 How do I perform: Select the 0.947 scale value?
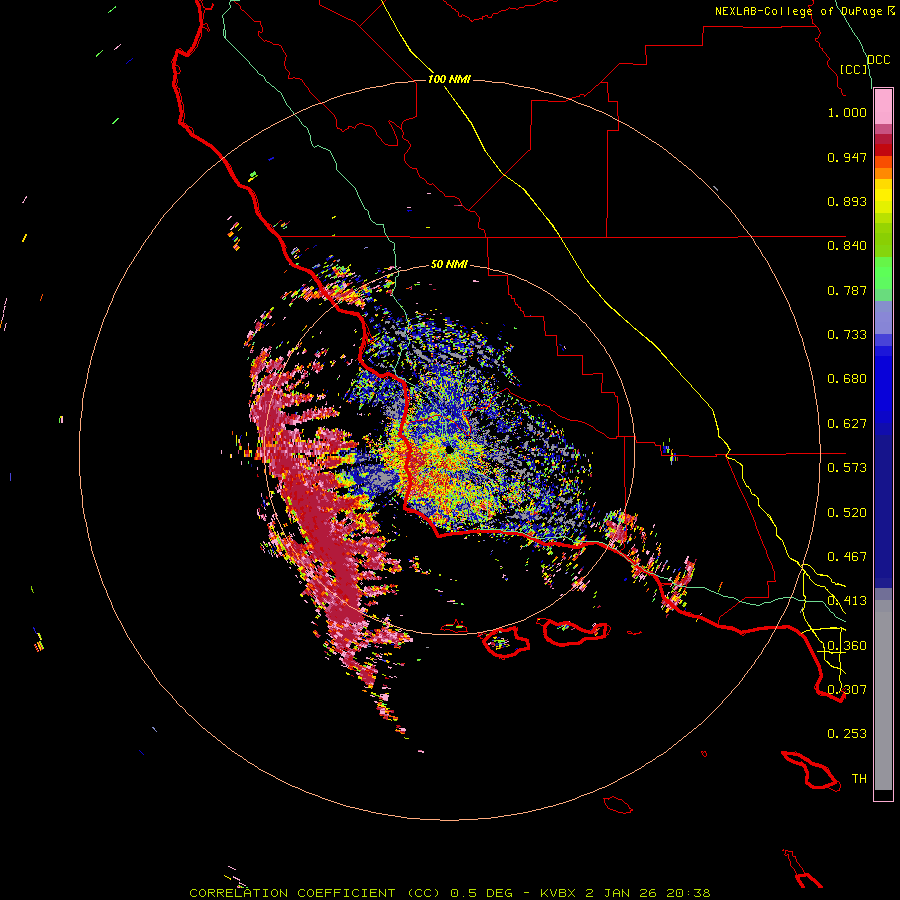[847, 157]
